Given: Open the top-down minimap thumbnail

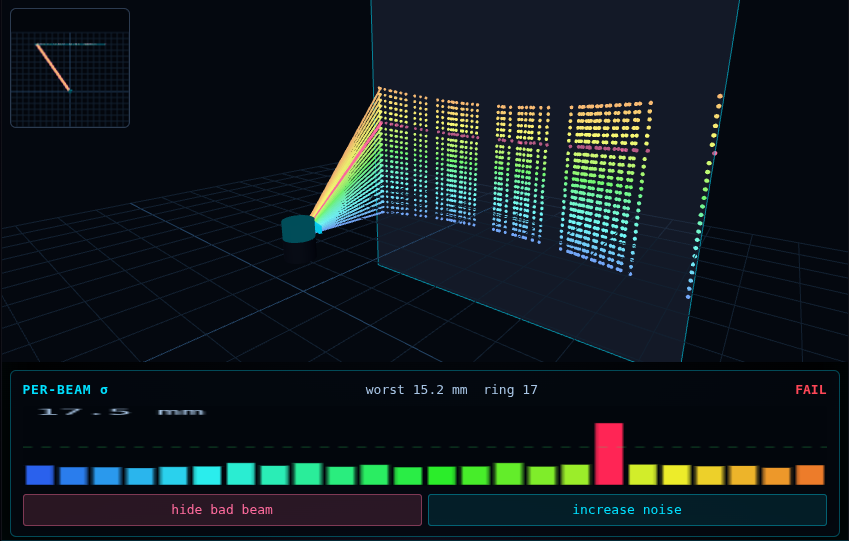Looking at the screenshot, I should tap(70, 68).
